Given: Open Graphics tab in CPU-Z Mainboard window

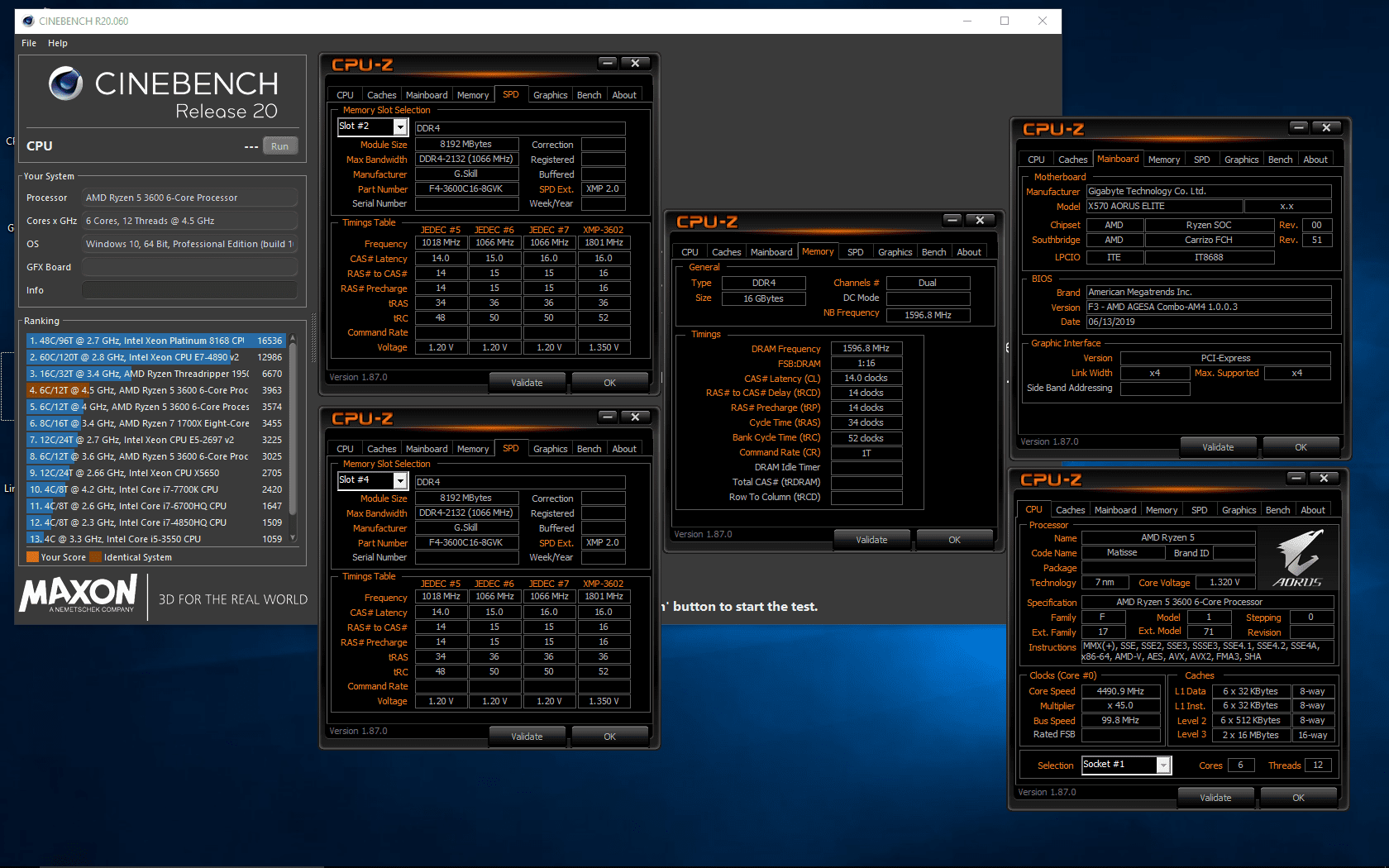Looking at the screenshot, I should tap(1241, 160).
